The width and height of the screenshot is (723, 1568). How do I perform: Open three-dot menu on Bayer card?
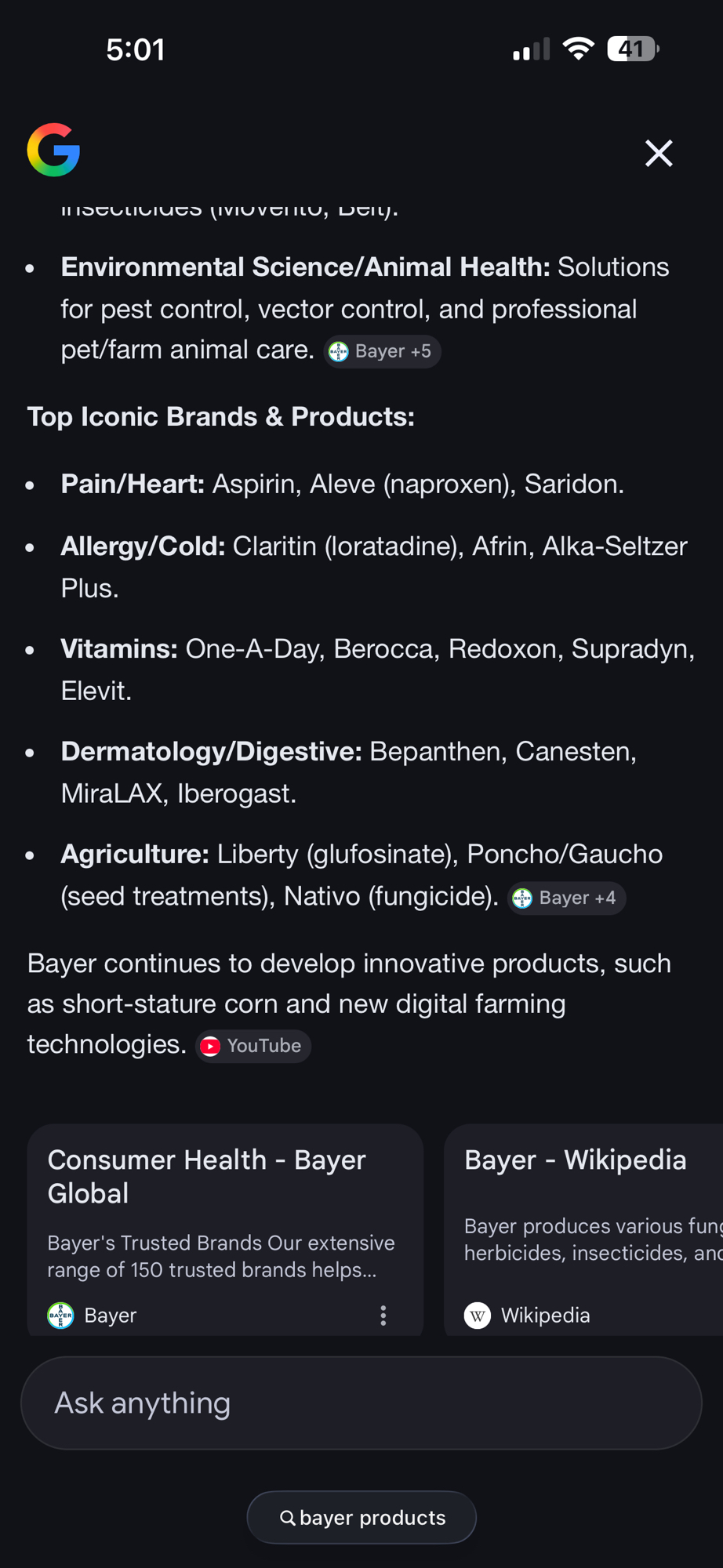[x=383, y=1316]
